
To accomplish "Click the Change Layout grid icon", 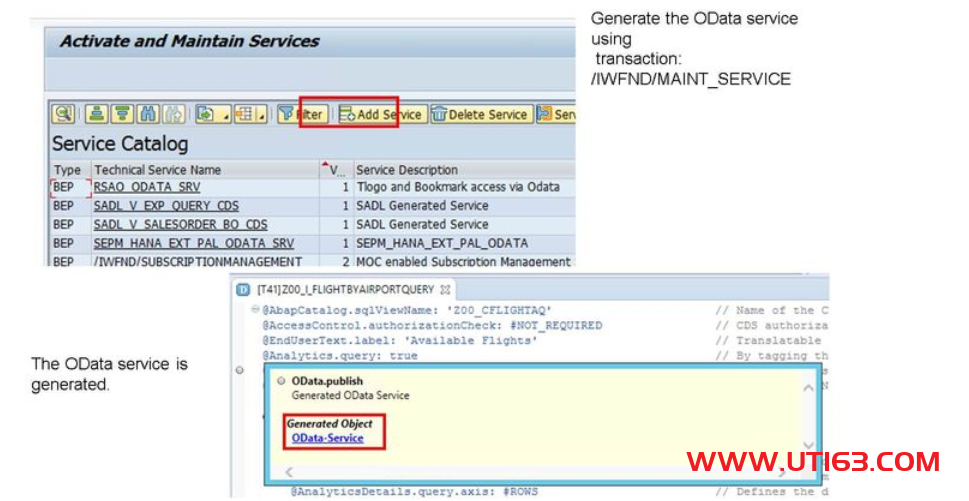I will pos(243,114).
